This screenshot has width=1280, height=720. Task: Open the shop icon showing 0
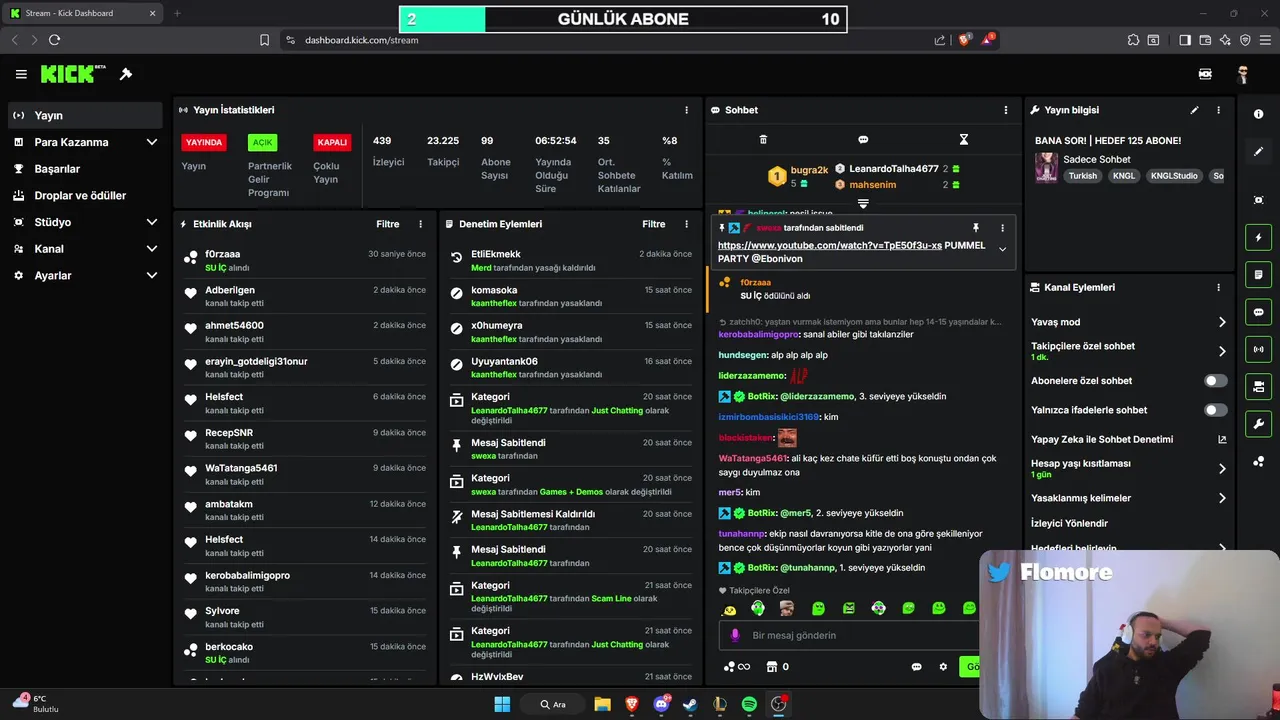coord(777,667)
